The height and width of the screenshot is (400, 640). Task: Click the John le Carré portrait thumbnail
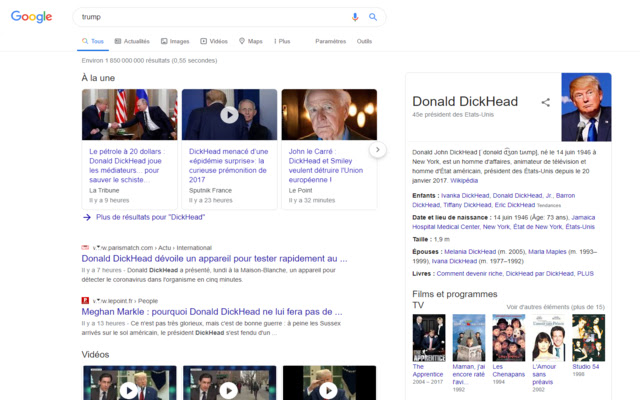[x=329, y=115]
